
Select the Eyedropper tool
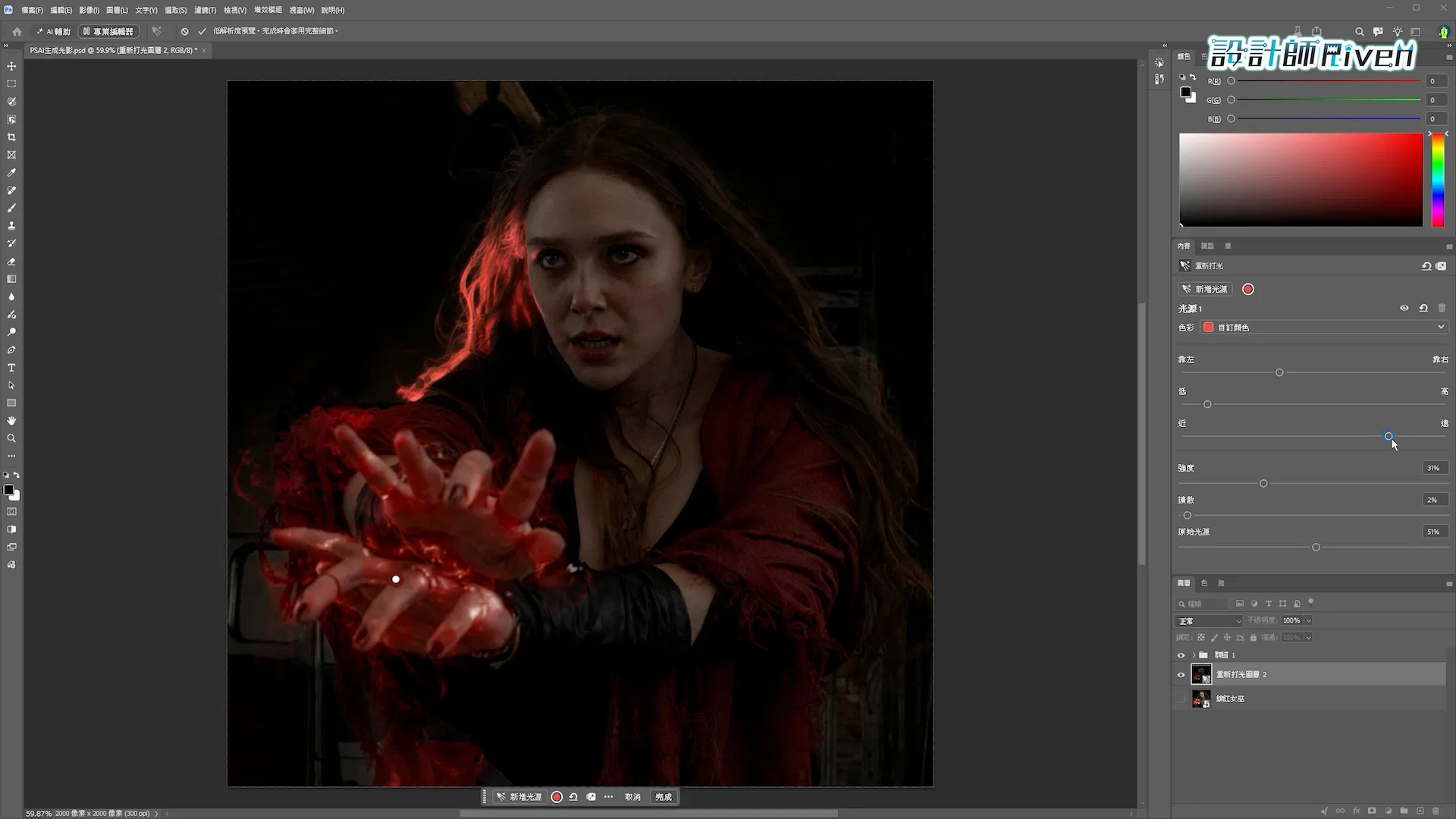tap(11, 173)
